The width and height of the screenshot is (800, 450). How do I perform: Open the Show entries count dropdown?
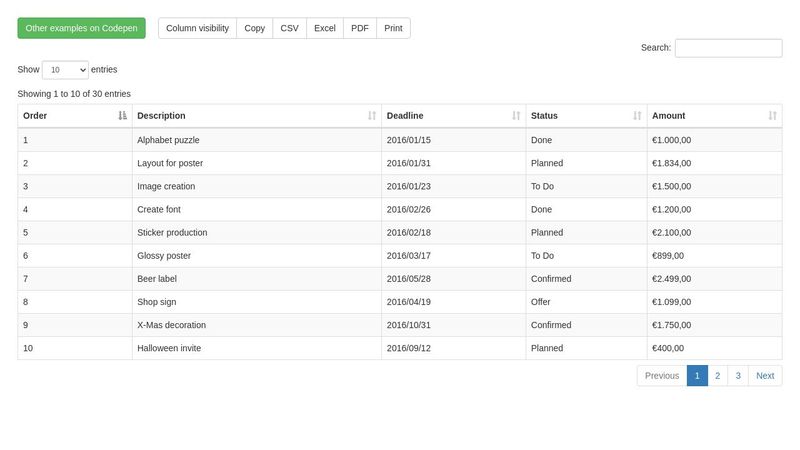65,70
